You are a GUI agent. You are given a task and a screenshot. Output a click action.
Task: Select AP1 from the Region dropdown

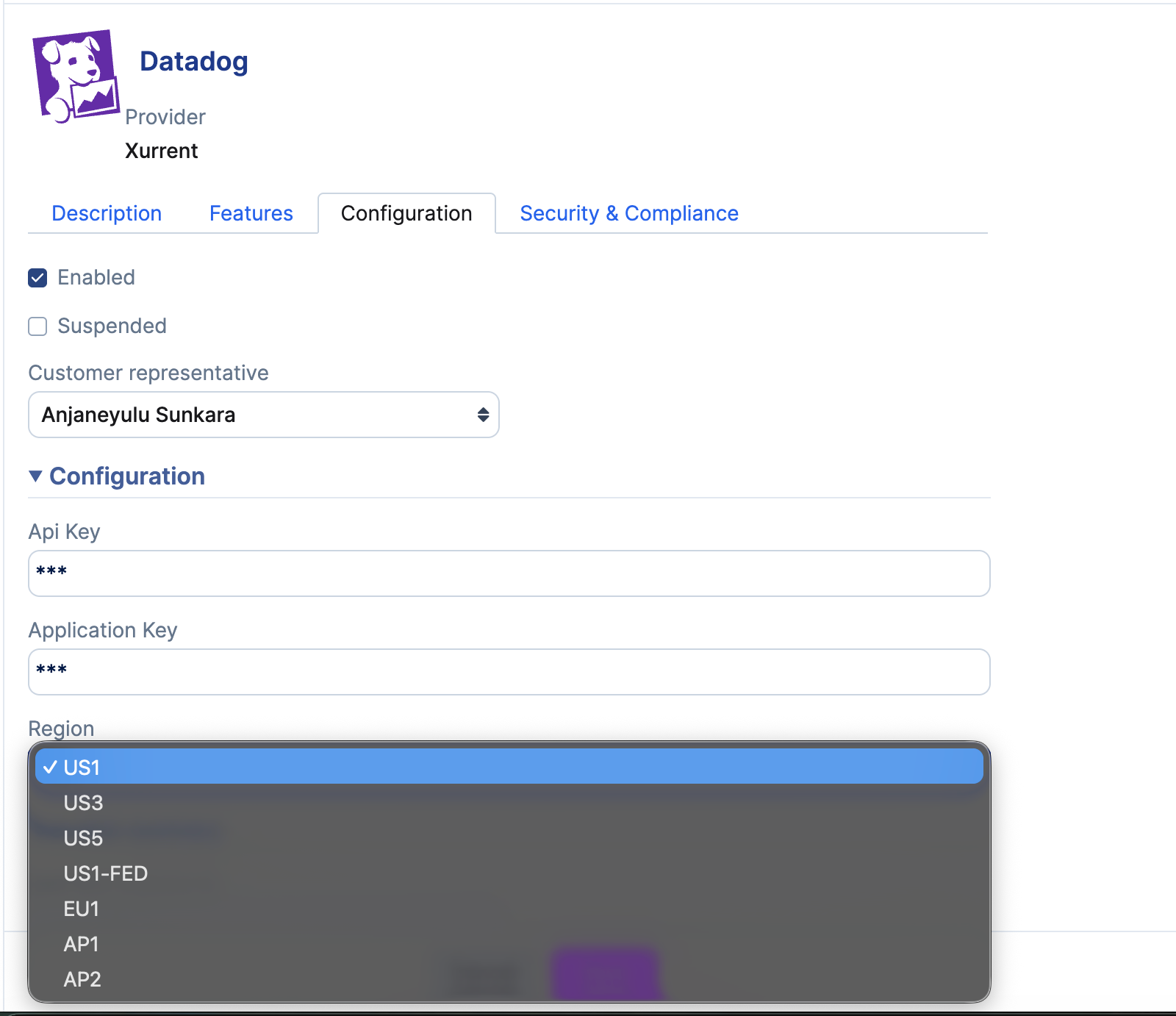pos(509,944)
